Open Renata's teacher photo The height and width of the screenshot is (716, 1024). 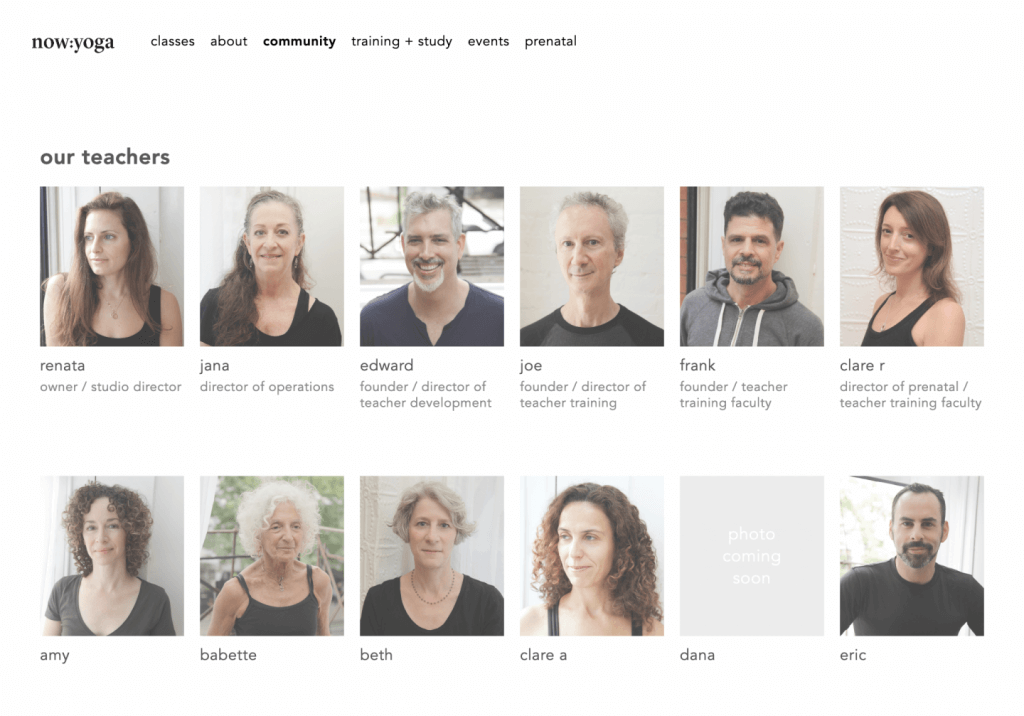112,267
